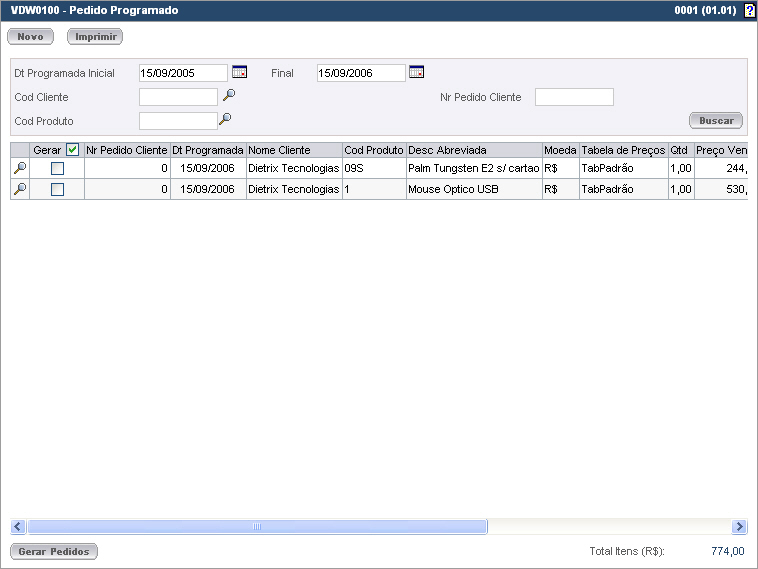Open calendar for Dt Programada Inicial
This screenshot has width=758, height=569.
coord(239,72)
